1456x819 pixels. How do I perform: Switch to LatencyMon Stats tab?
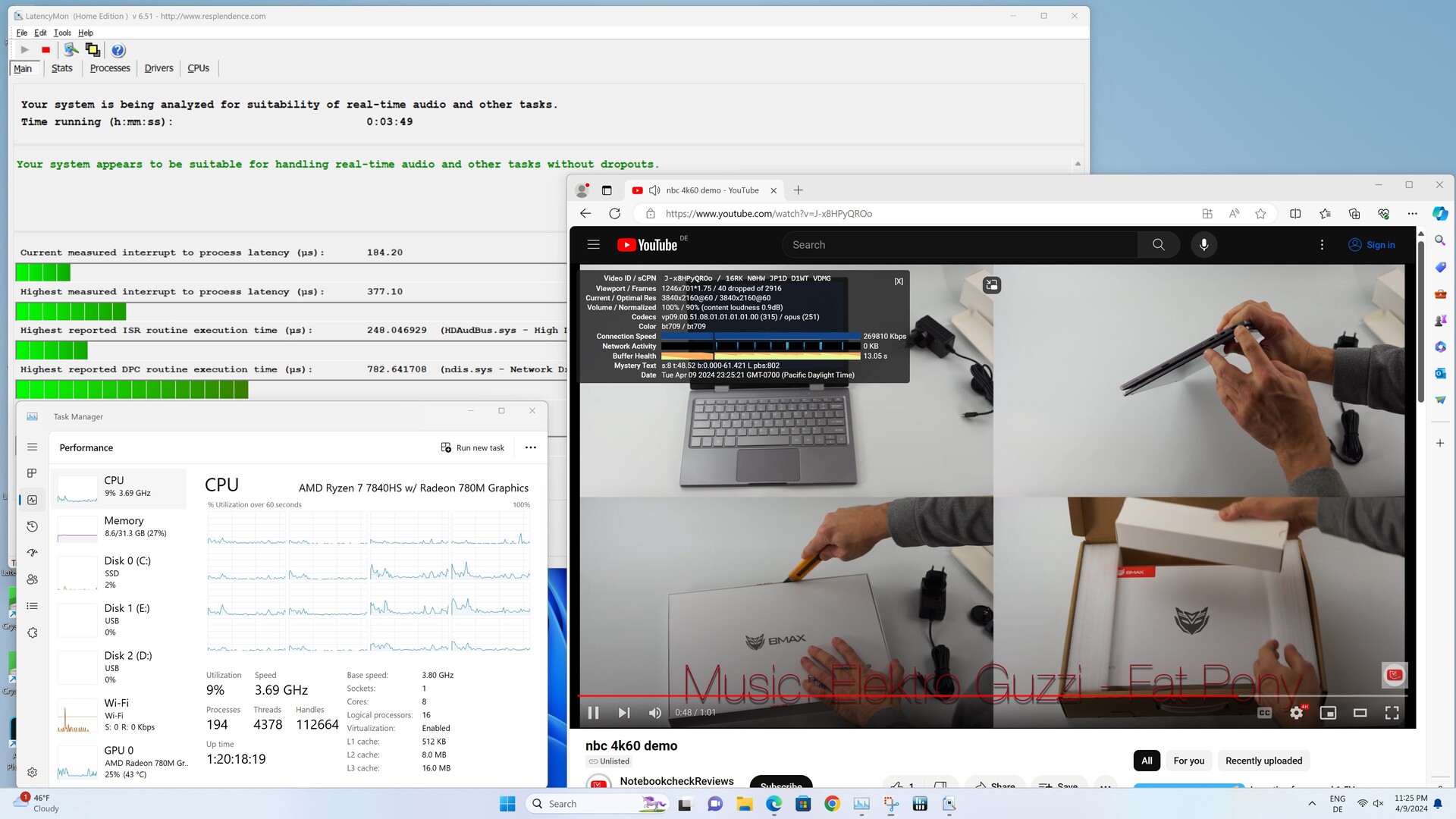coord(62,68)
